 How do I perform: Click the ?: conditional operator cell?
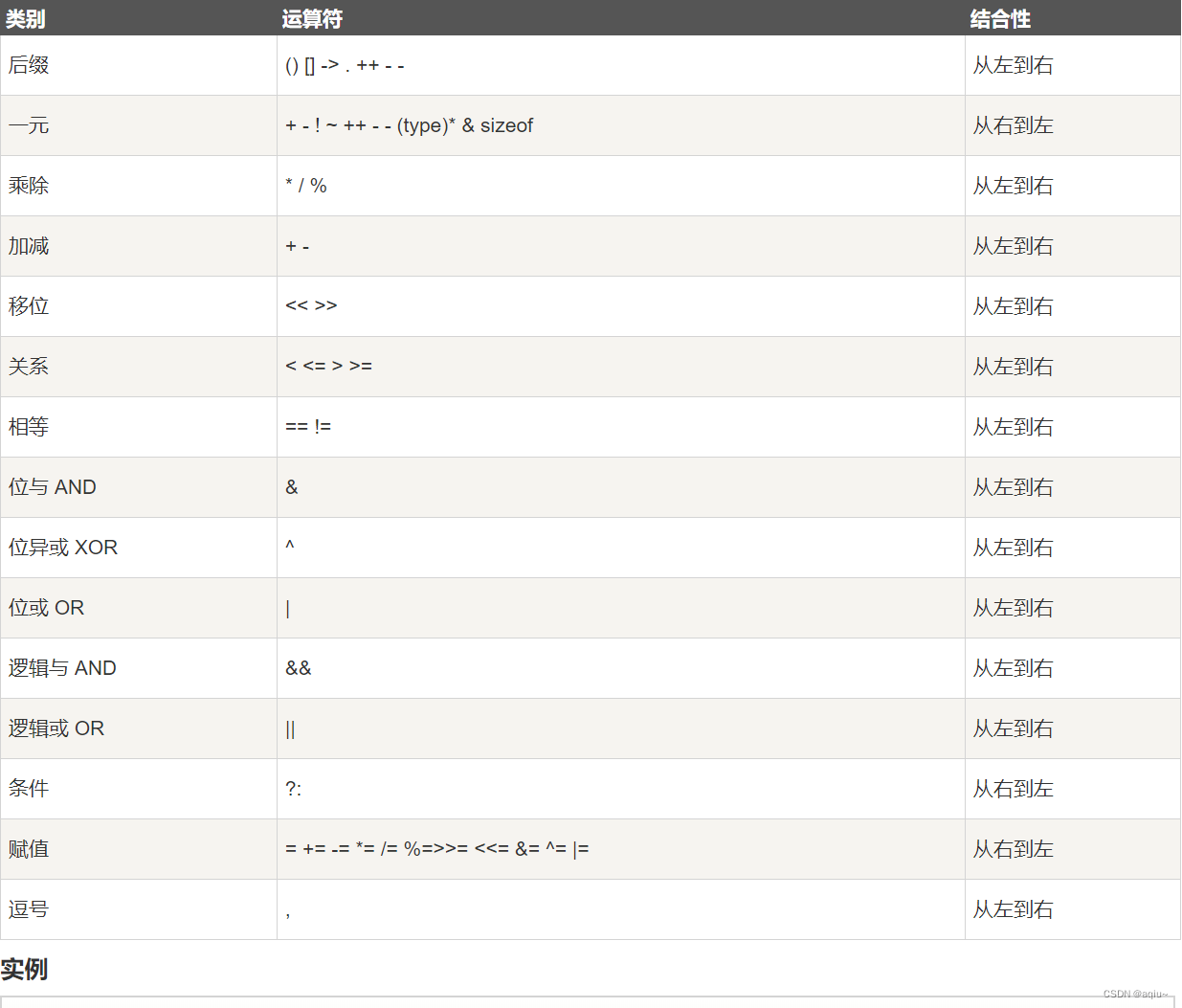621,789
